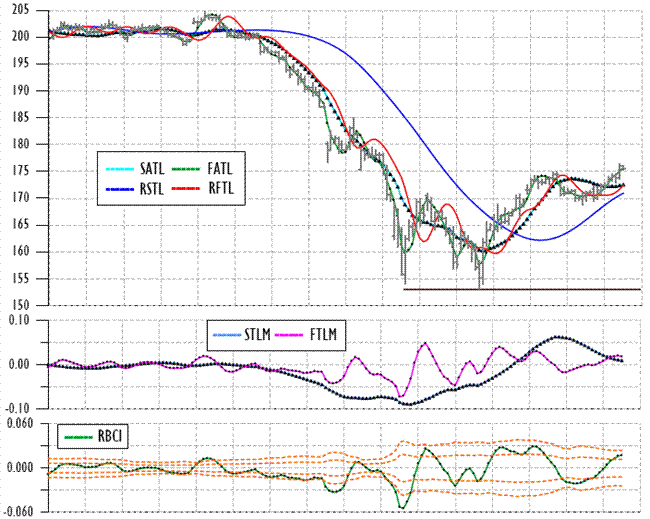The height and width of the screenshot is (519, 650).
Task: Click the 205 price axis label
Action: [x=21, y=10]
